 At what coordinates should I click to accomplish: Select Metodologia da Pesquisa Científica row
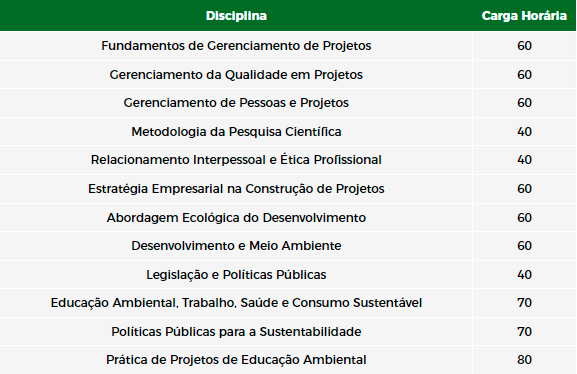[x=288, y=131]
